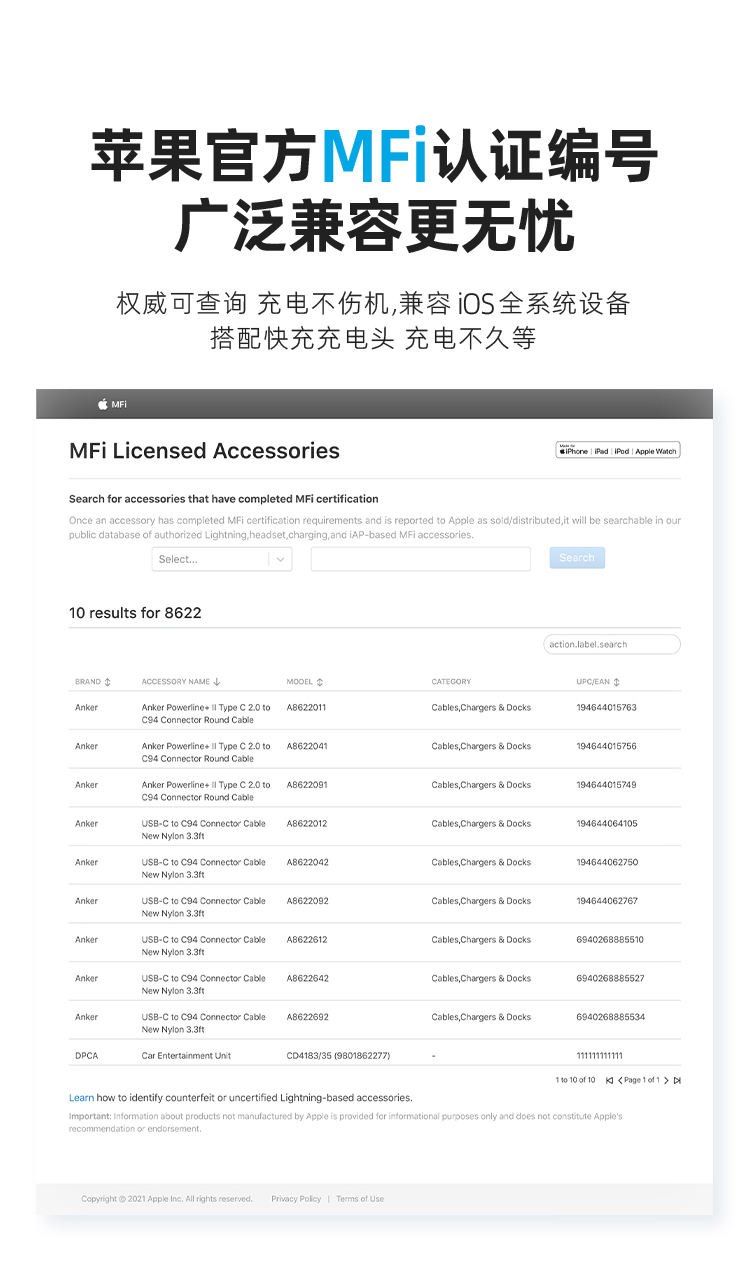Image resolution: width=750 pixels, height=1262 pixels.
Task: Click UPC 194644064105
Action: pyautogui.click(x=607, y=824)
